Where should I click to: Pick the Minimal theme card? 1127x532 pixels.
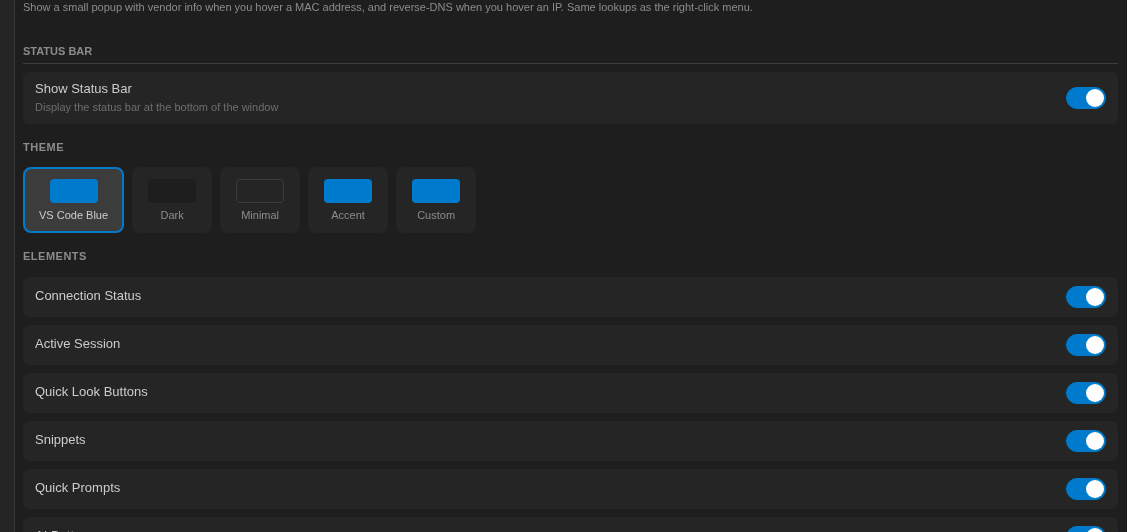click(x=259, y=200)
